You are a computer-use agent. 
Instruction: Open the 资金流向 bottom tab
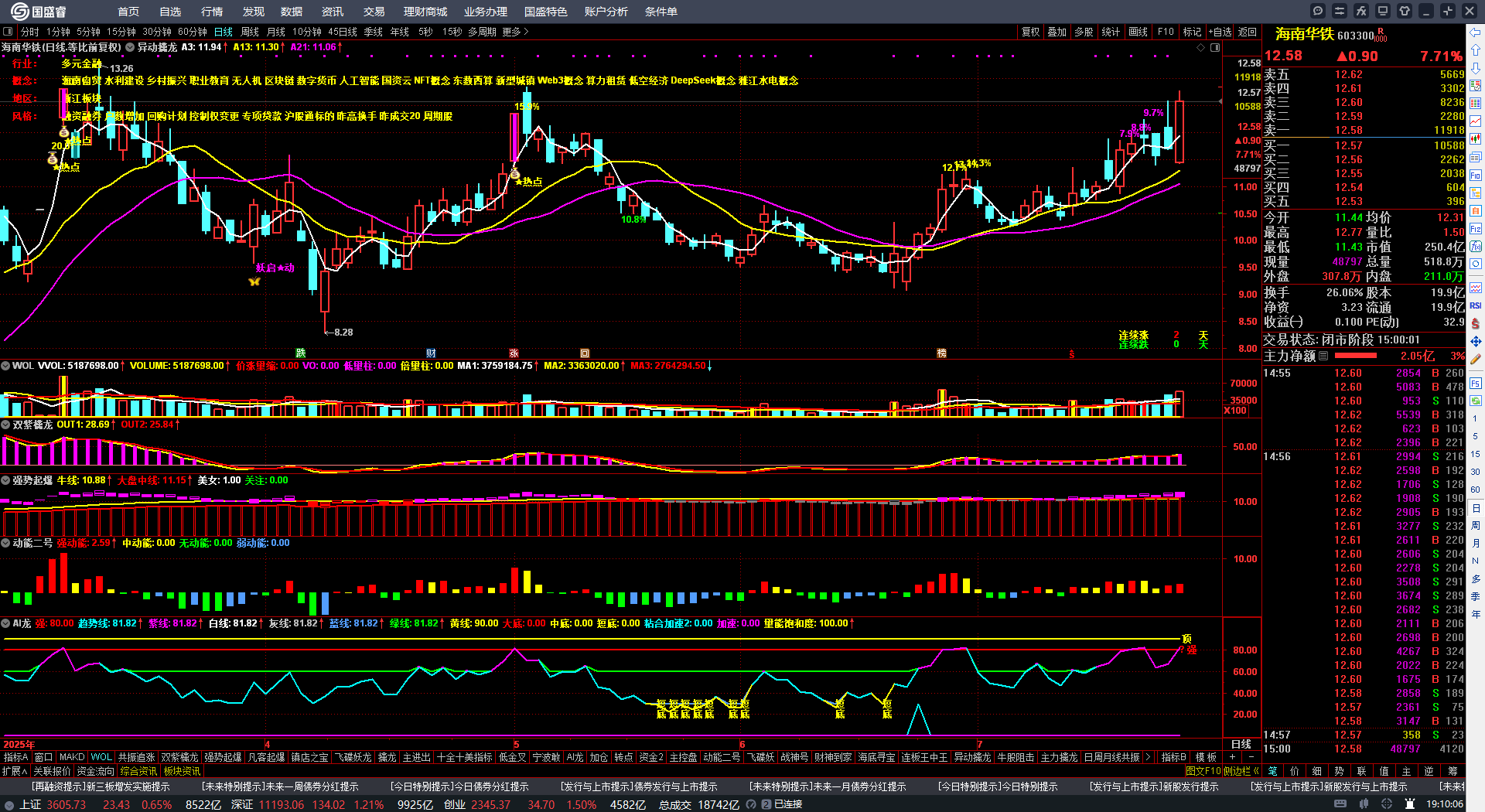pyautogui.click(x=95, y=771)
